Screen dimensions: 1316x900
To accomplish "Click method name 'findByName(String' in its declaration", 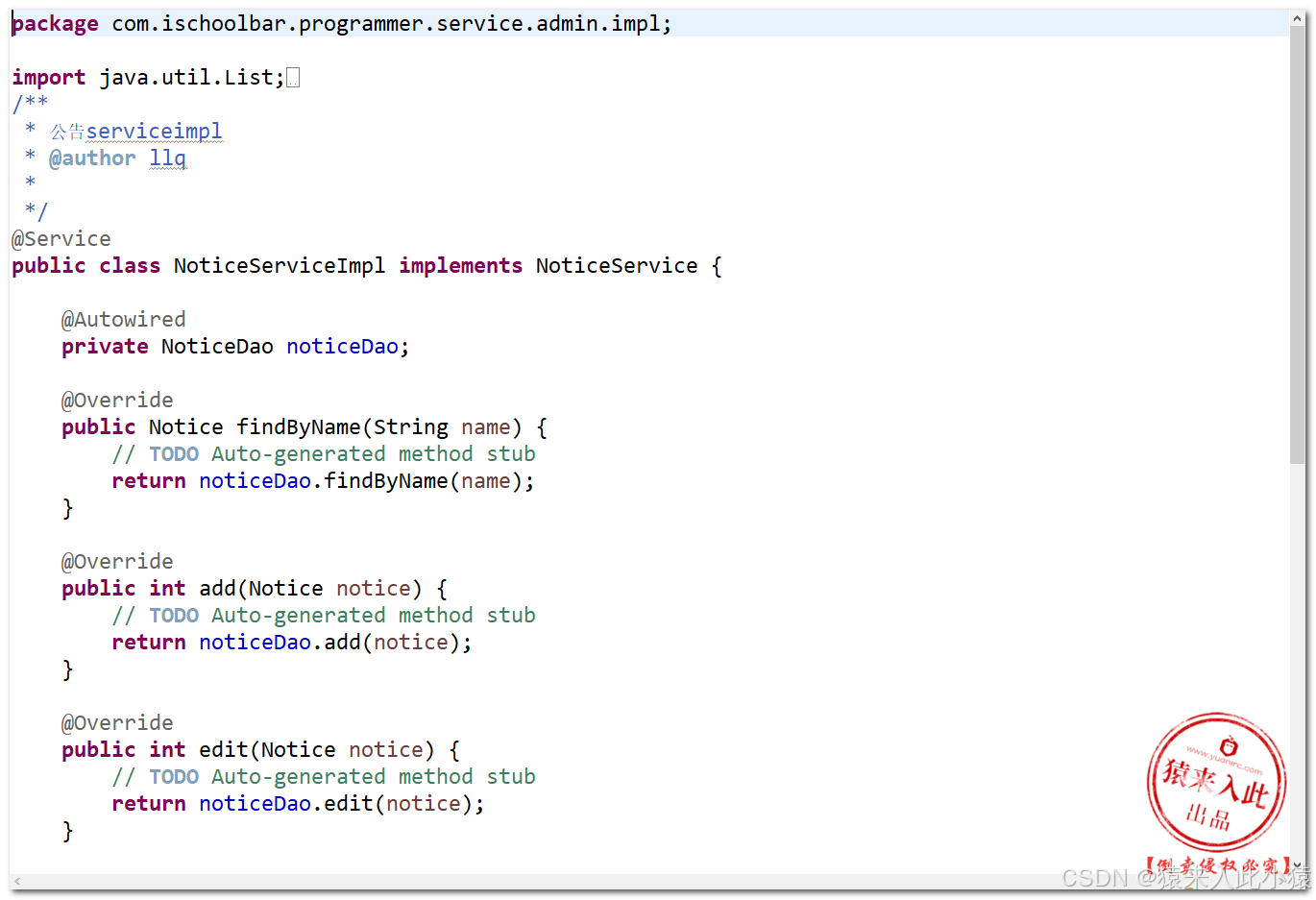I will (x=343, y=427).
